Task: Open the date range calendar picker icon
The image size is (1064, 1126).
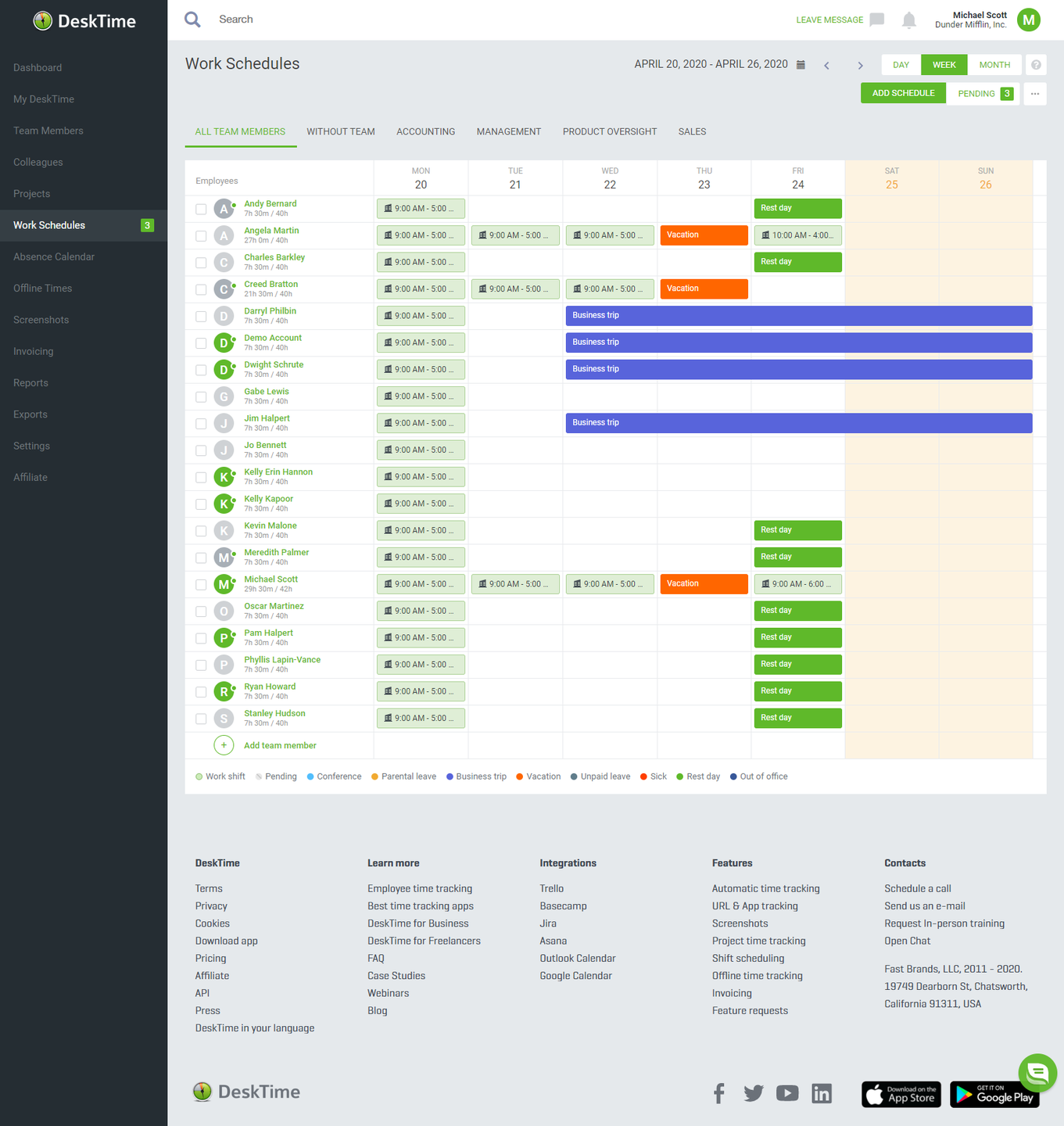Action: pyautogui.click(x=801, y=65)
